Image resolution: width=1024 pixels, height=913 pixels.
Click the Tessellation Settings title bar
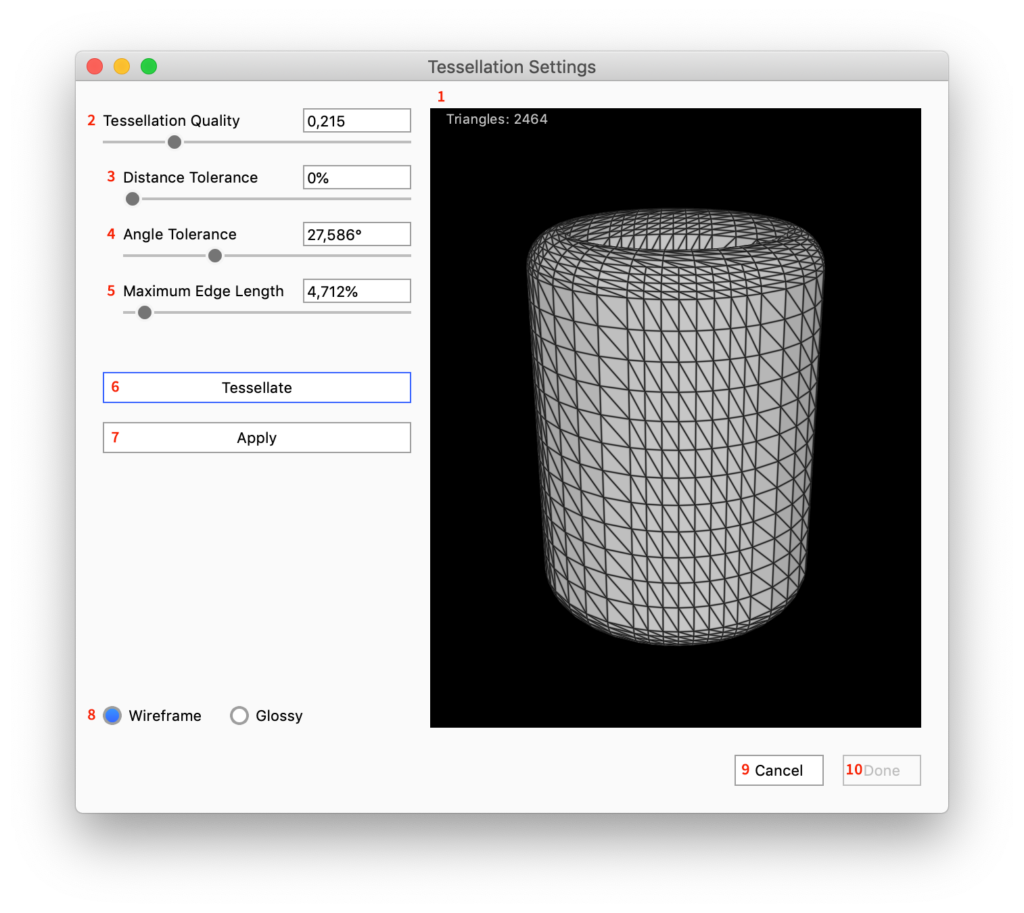512,67
